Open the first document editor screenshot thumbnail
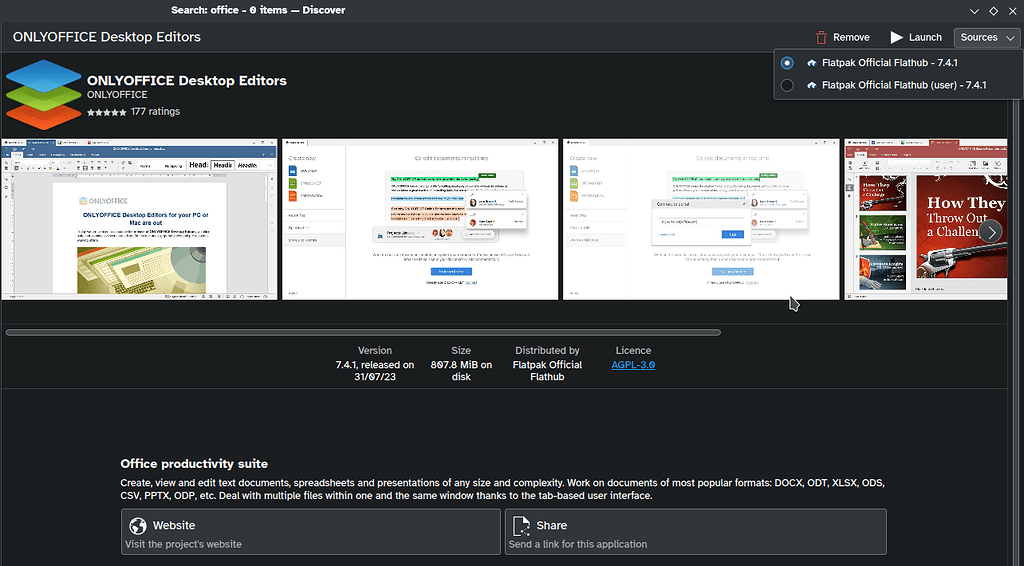Image resolution: width=1024 pixels, height=566 pixels. coord(139,219)
